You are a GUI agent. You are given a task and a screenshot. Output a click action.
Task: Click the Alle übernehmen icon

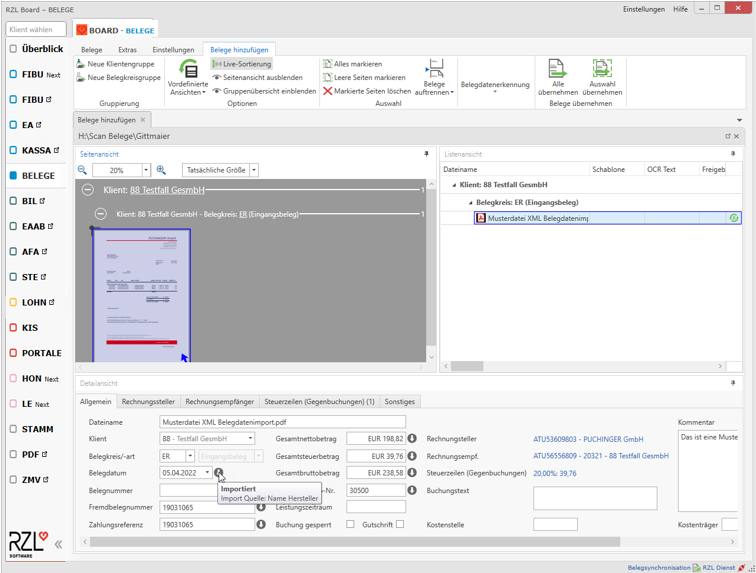[557, 69]
